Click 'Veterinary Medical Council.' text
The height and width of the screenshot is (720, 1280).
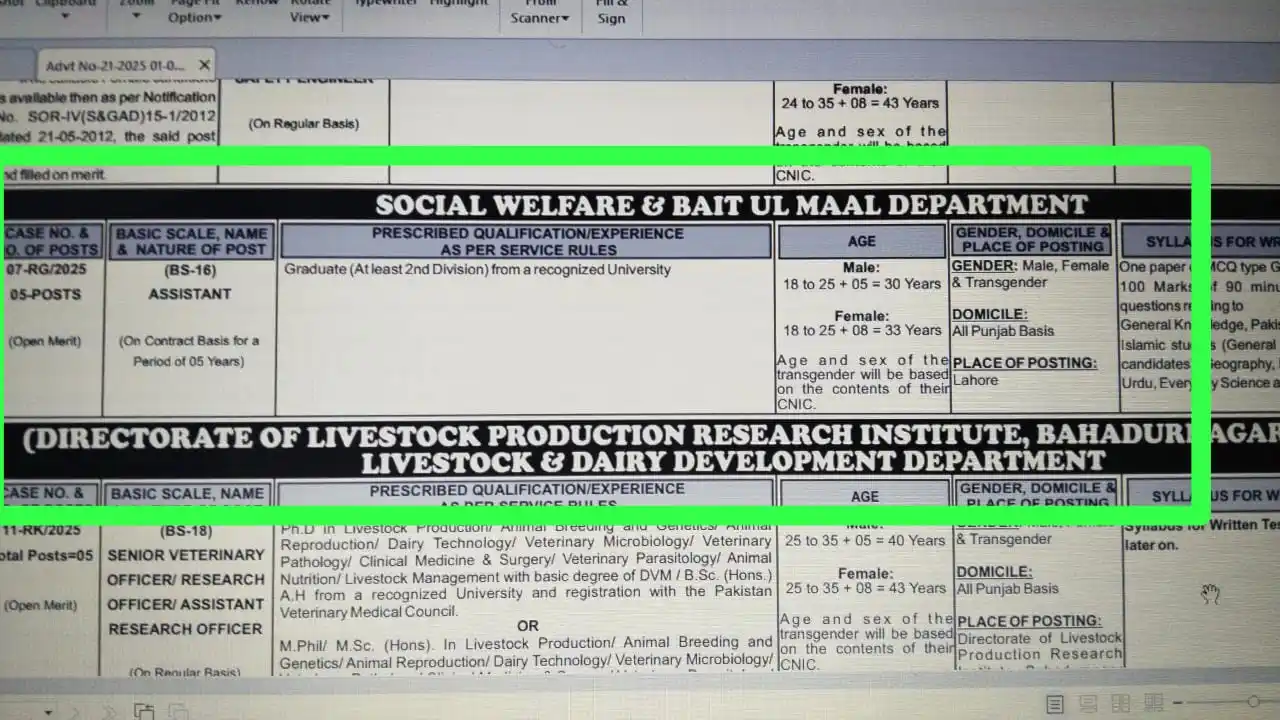[369, 611]
